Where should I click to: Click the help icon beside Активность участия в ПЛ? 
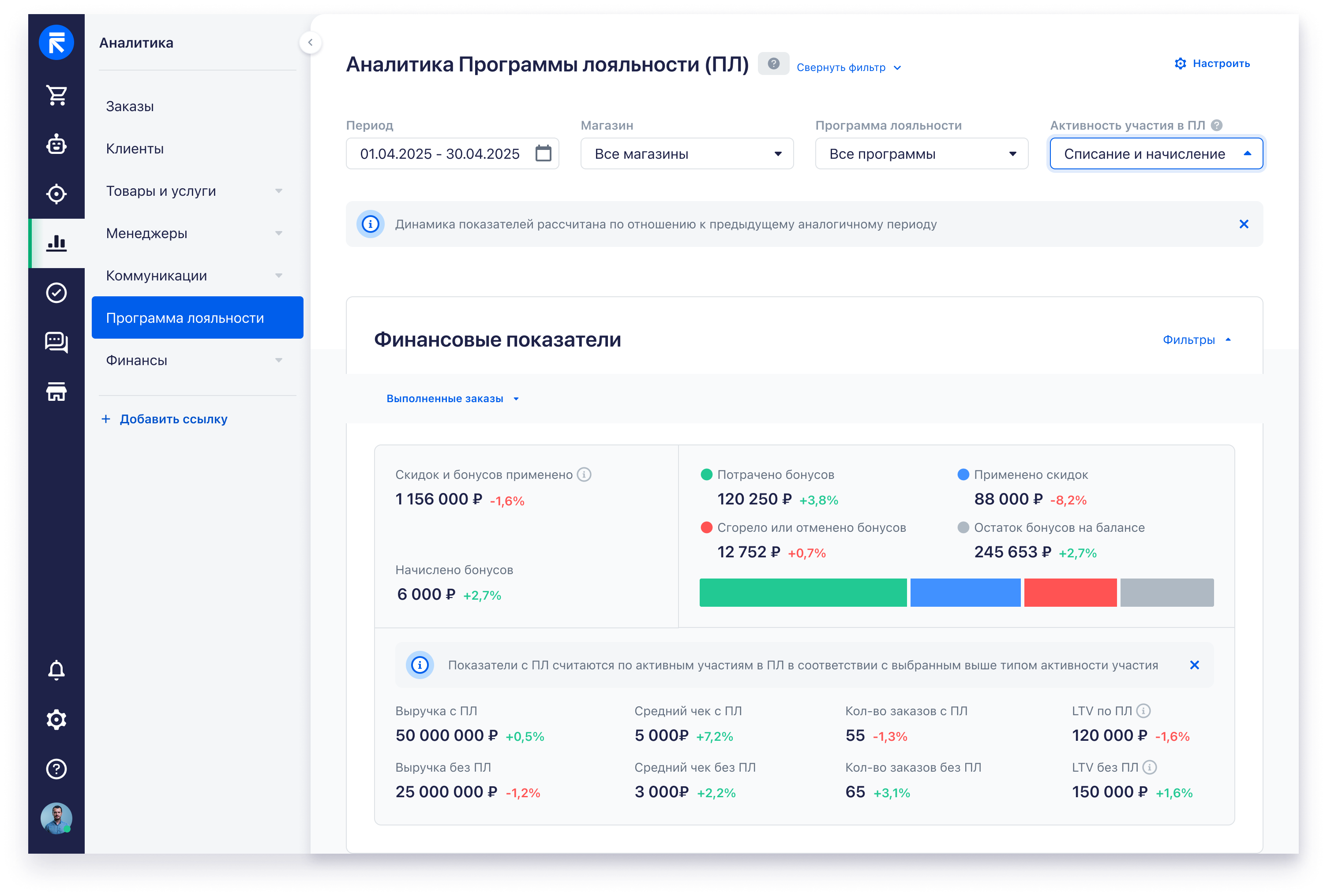pyautogui.click(x=1217, y=125)
